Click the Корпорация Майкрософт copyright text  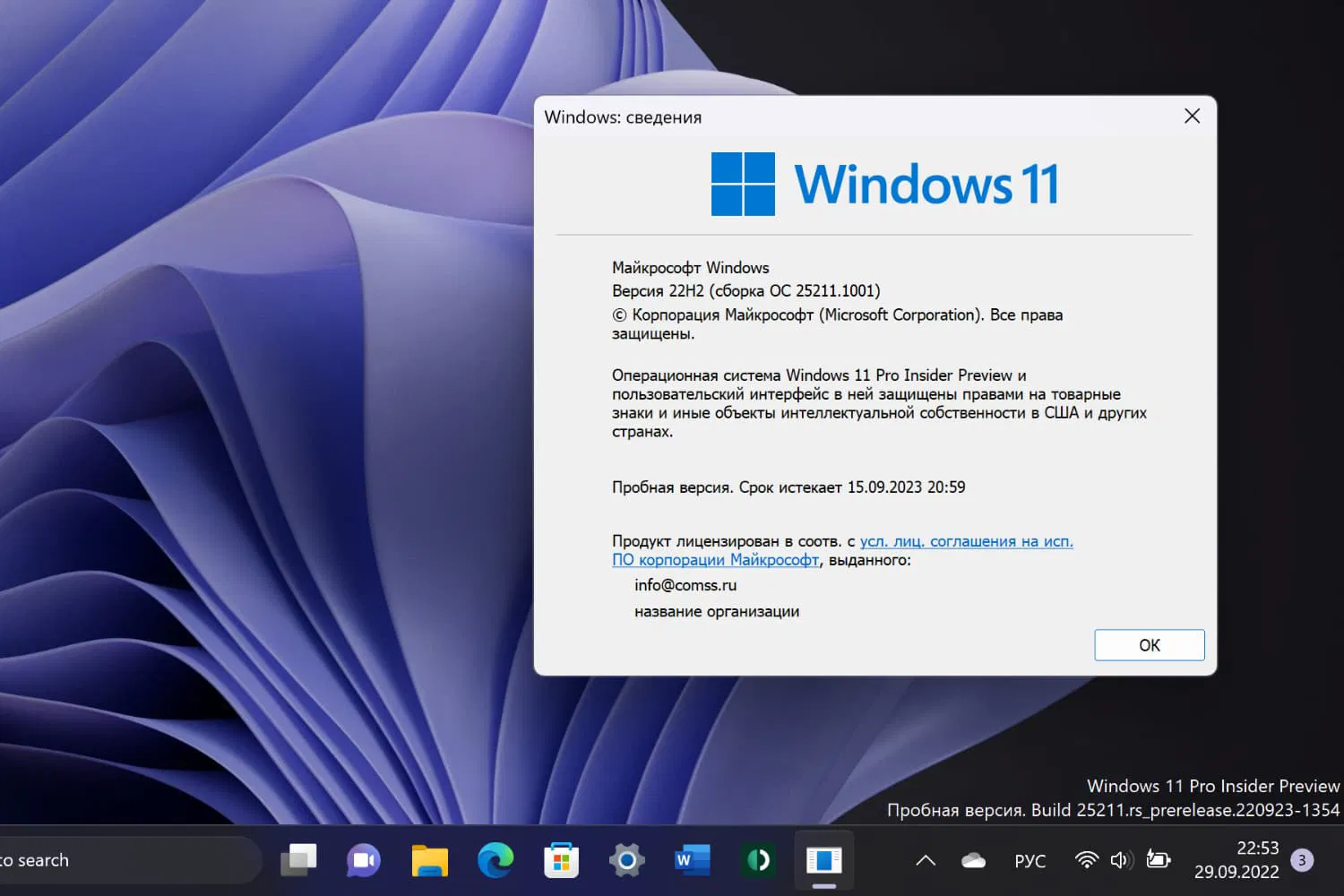838,323
